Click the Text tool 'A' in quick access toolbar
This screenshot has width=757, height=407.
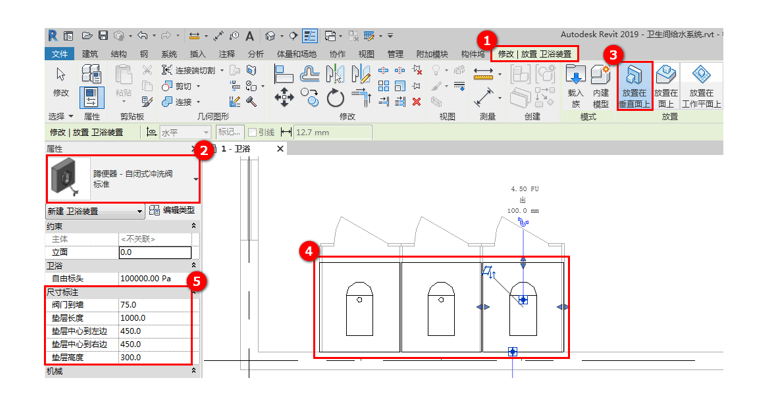pyautogui.click(x=250, y=36)
